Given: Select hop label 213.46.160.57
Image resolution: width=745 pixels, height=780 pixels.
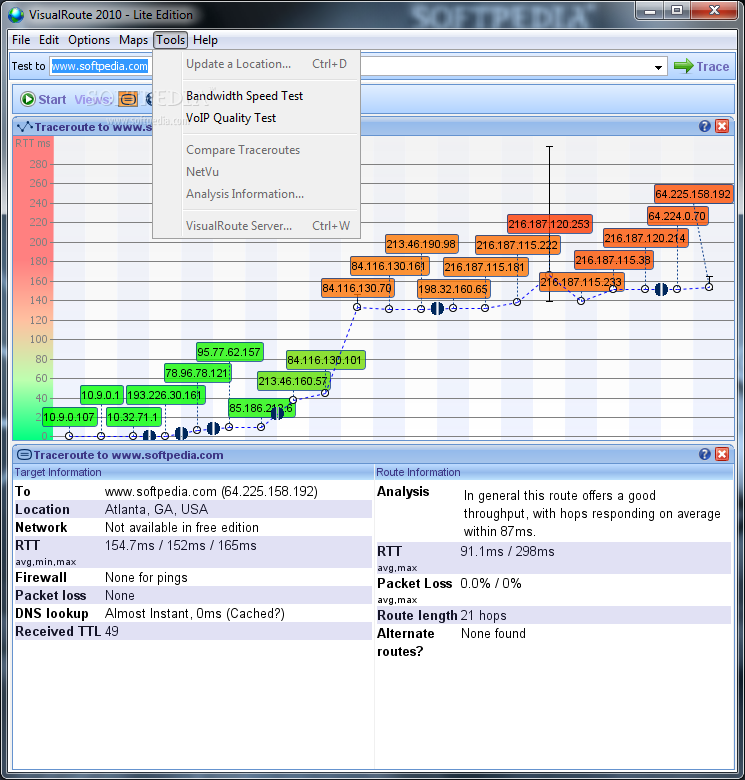Looking at the screenshot, I should 293,382.
